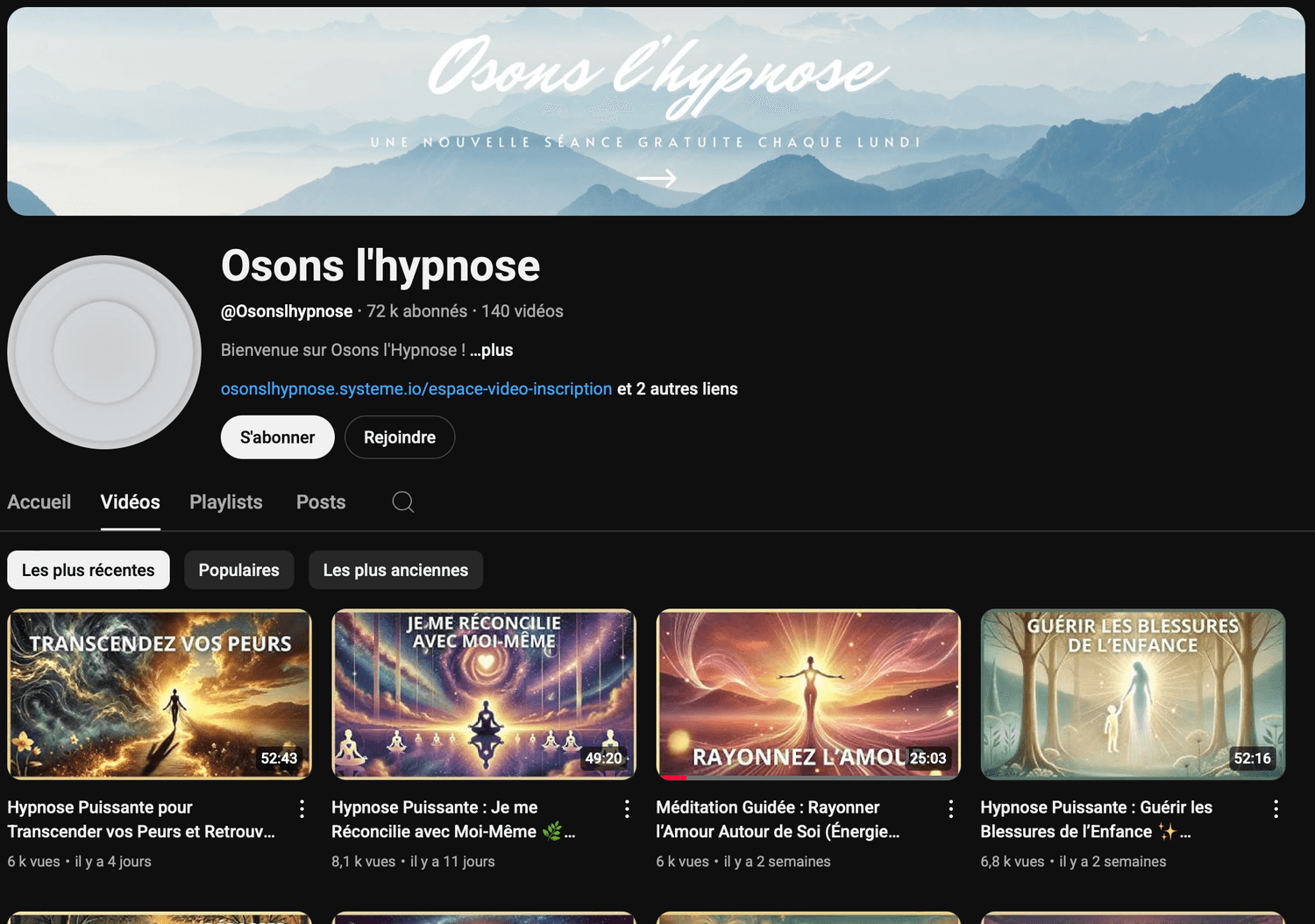The width and height of the screenshot is (1315, 924).
Task: Go to the Posts tab
Action: click(321, 502)
